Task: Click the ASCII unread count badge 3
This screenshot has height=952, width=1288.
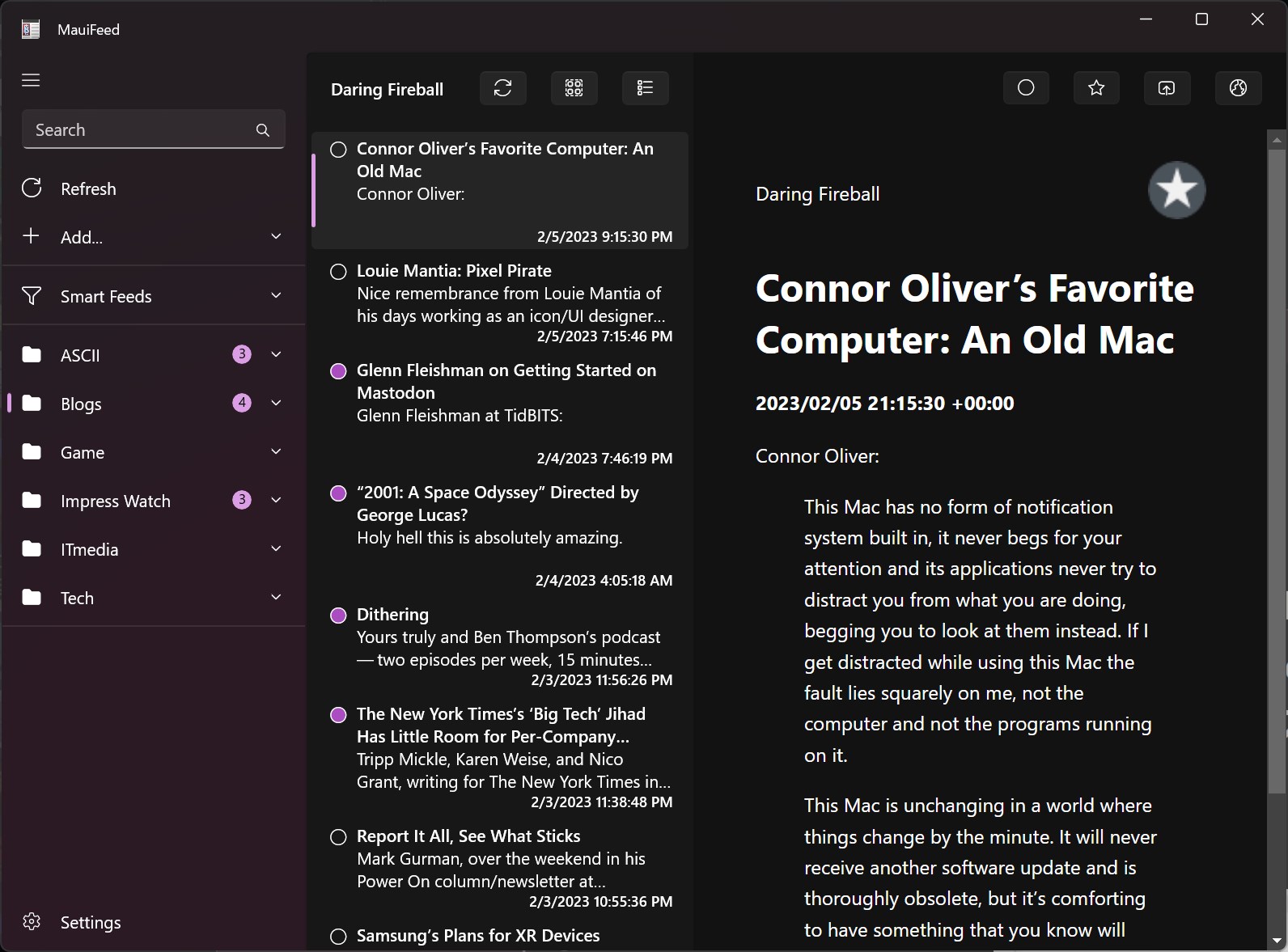Action: click(x=242, y=354)
